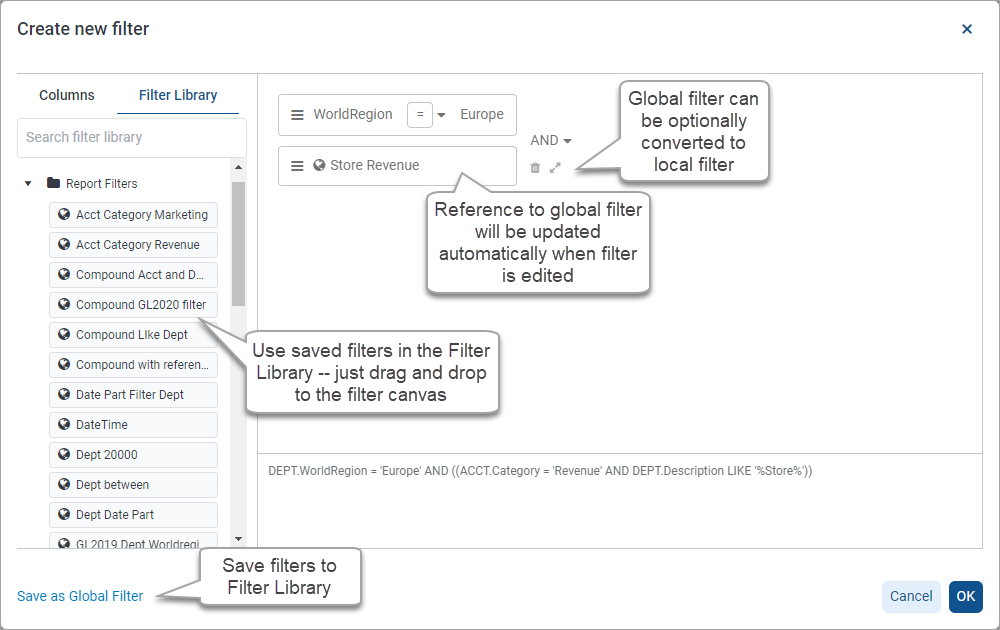This screenshot has height=630, width=1000.
Task: Collapse the Report Filters tree node
Action: pyautogui.click(x=28, y=184)
